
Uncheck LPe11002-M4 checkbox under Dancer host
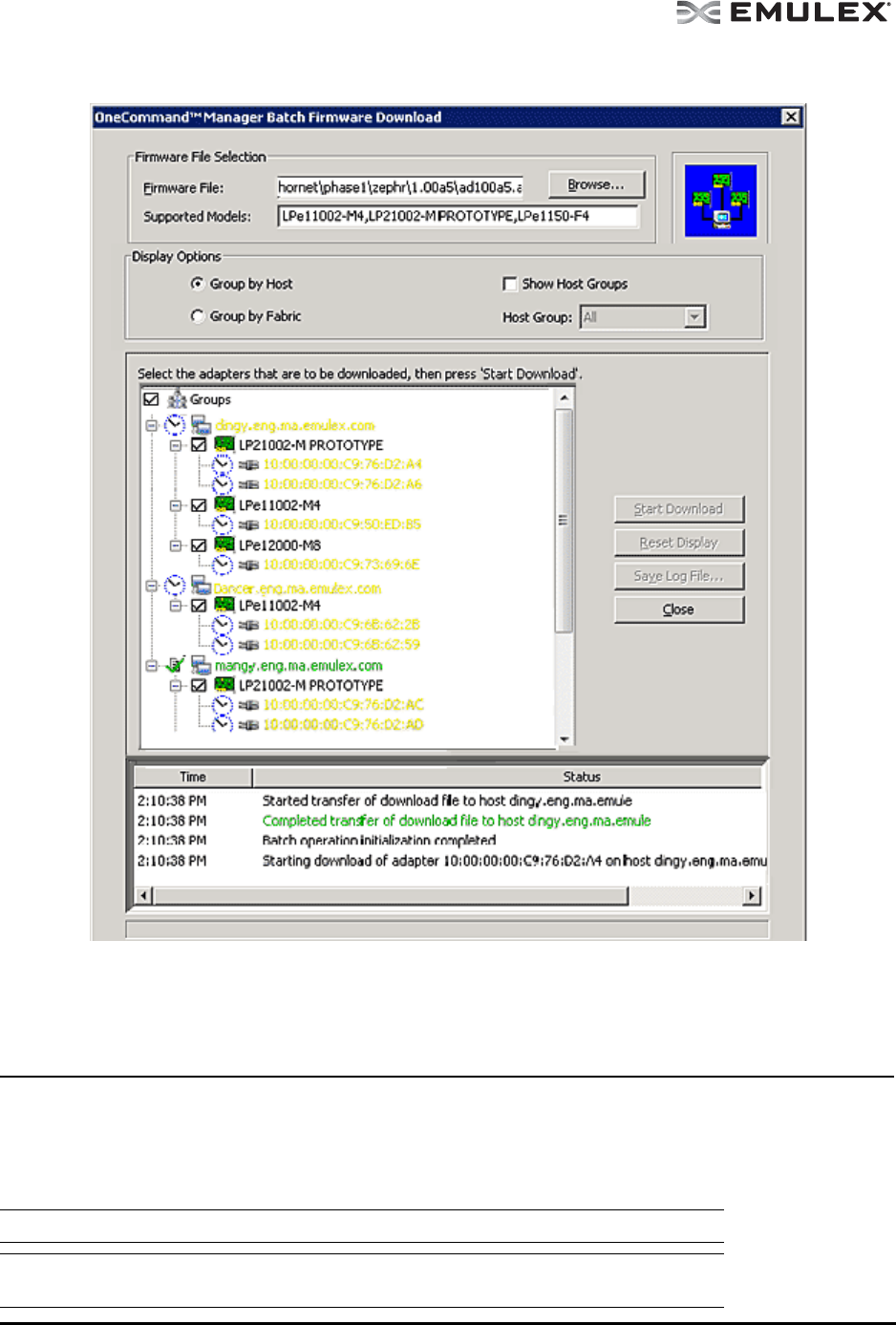click(199, 606)
